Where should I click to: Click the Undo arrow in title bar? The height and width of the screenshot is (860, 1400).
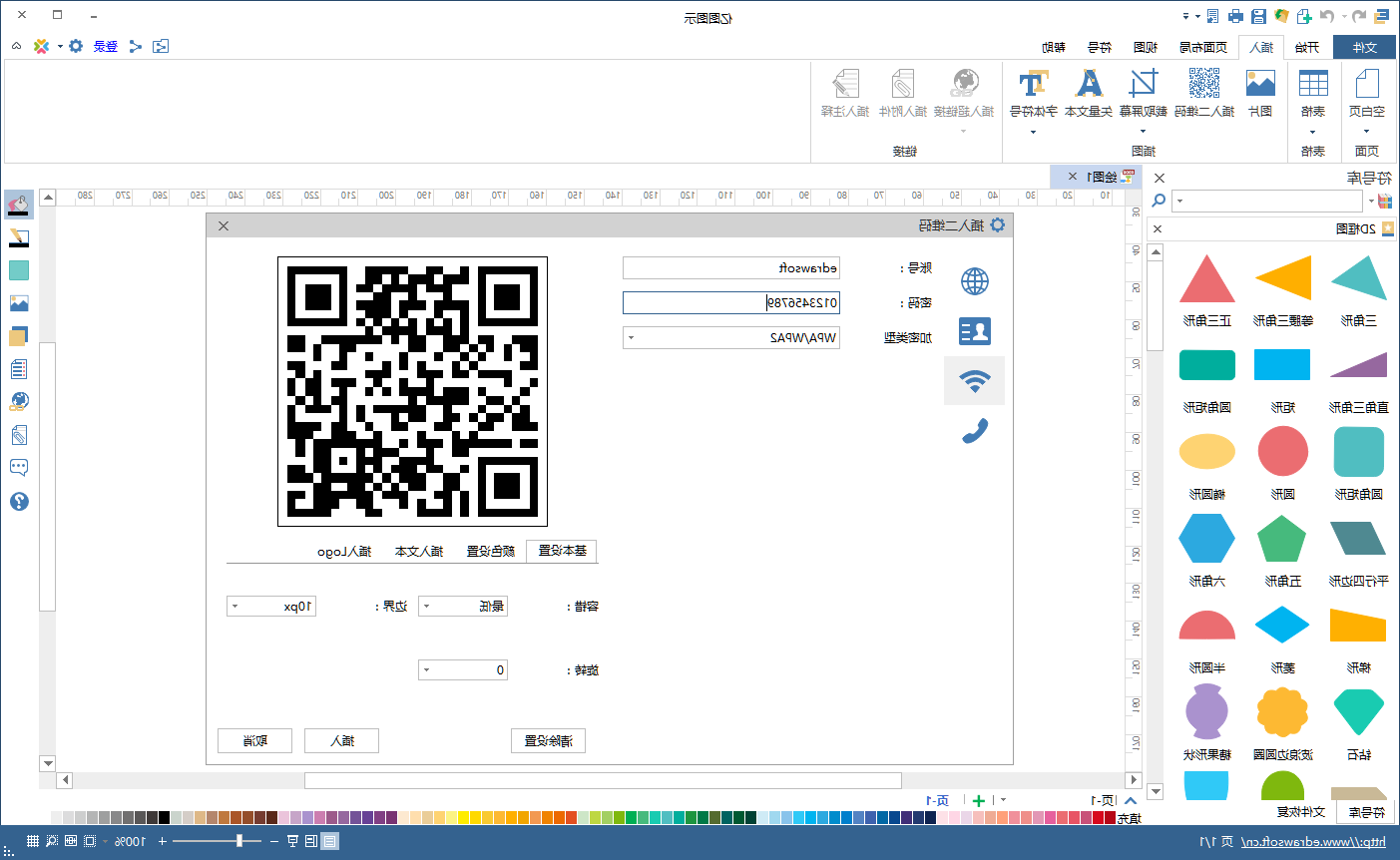point(1359,16)
